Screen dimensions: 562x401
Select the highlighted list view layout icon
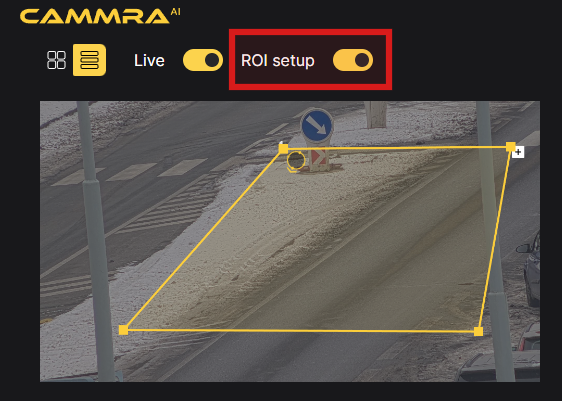pyautogui.click(x=89, y=60)
